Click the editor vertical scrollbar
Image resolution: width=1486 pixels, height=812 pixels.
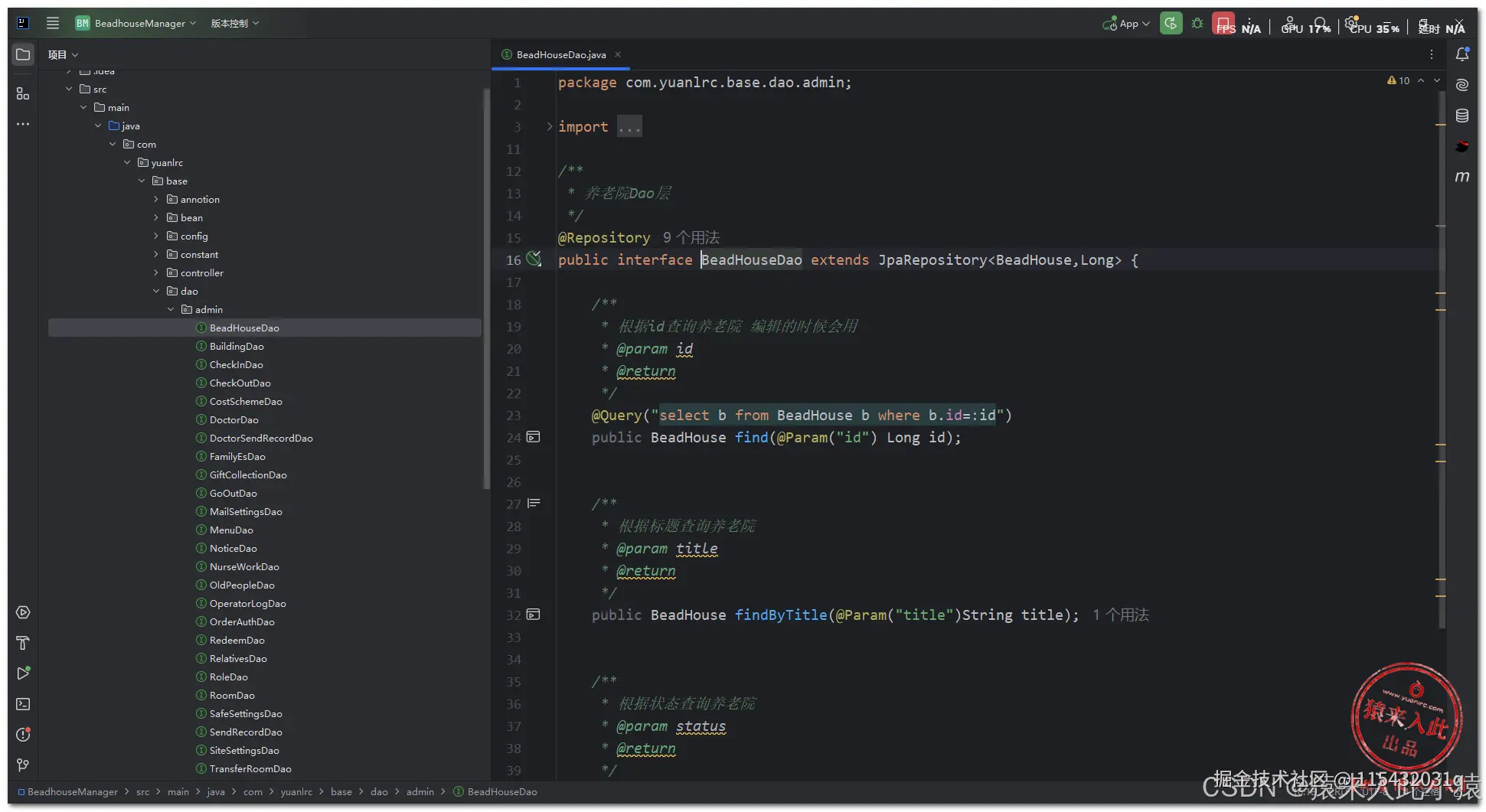pos(1442,360)
